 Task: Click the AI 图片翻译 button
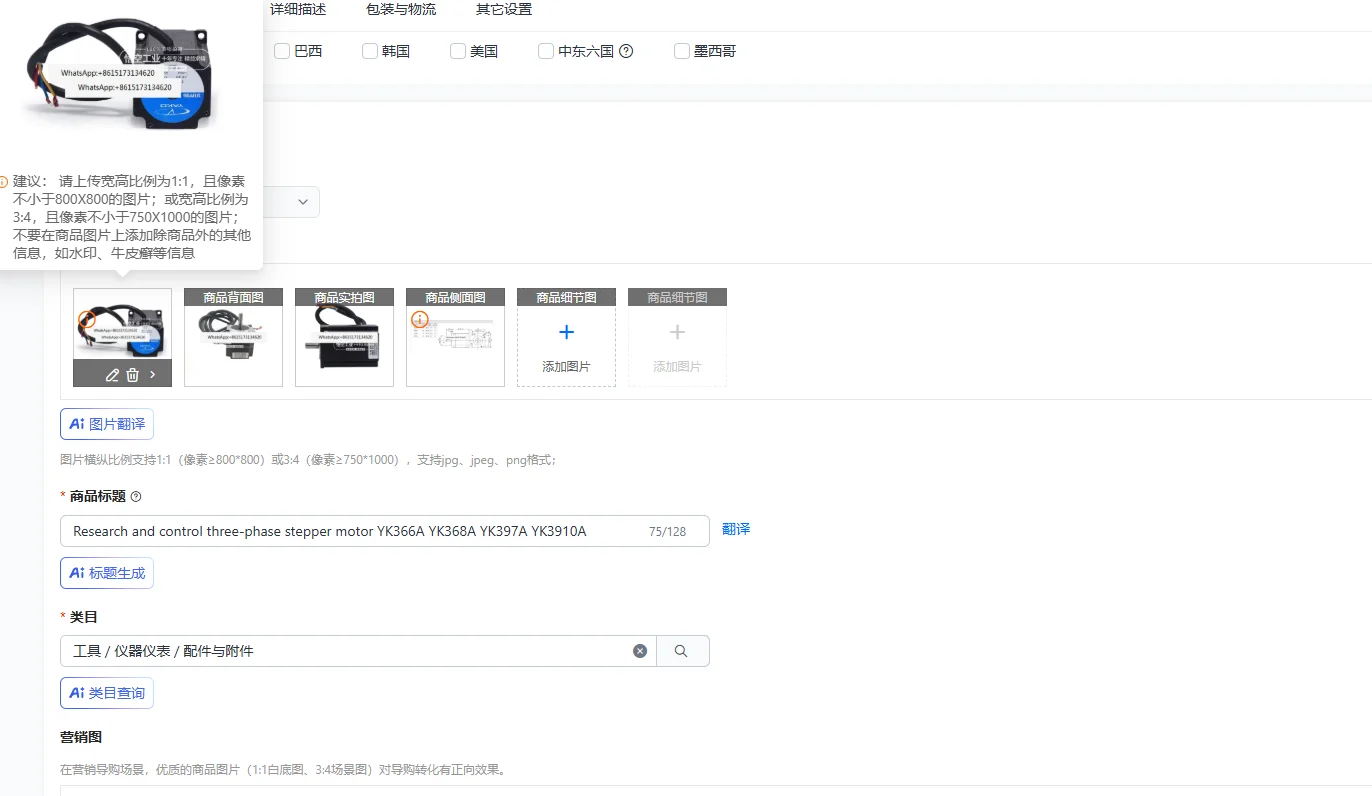point(107,424)
